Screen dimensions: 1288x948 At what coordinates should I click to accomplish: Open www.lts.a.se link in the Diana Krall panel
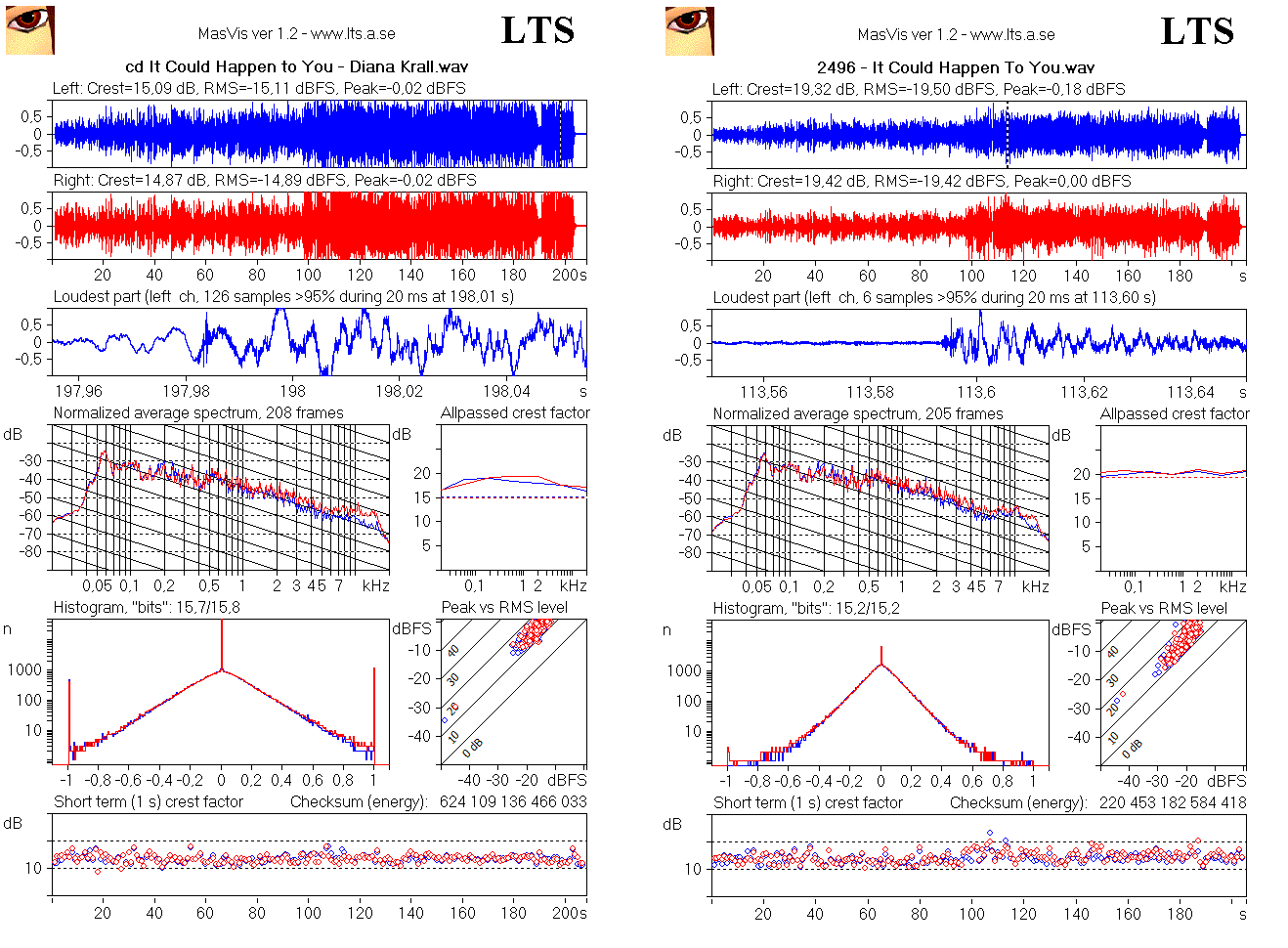pyautogui.click(x=353, y=33)
